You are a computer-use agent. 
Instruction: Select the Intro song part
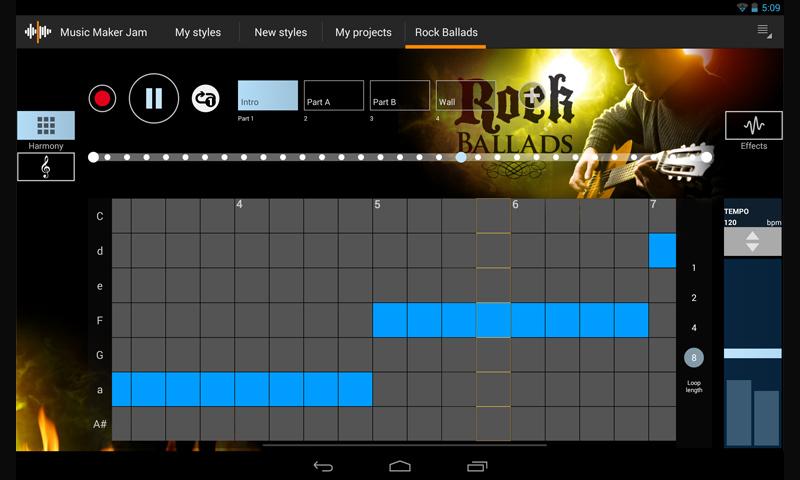268,95
